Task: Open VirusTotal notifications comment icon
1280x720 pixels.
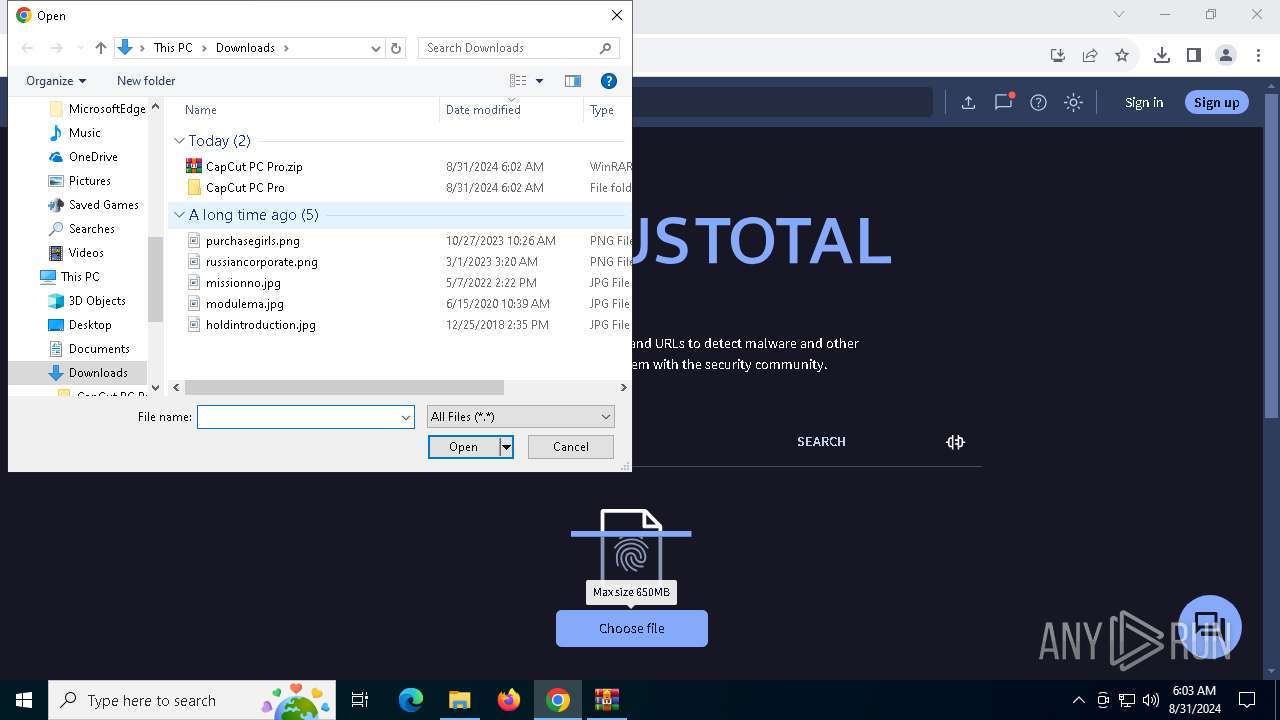Action: (x=1004, y=102)
